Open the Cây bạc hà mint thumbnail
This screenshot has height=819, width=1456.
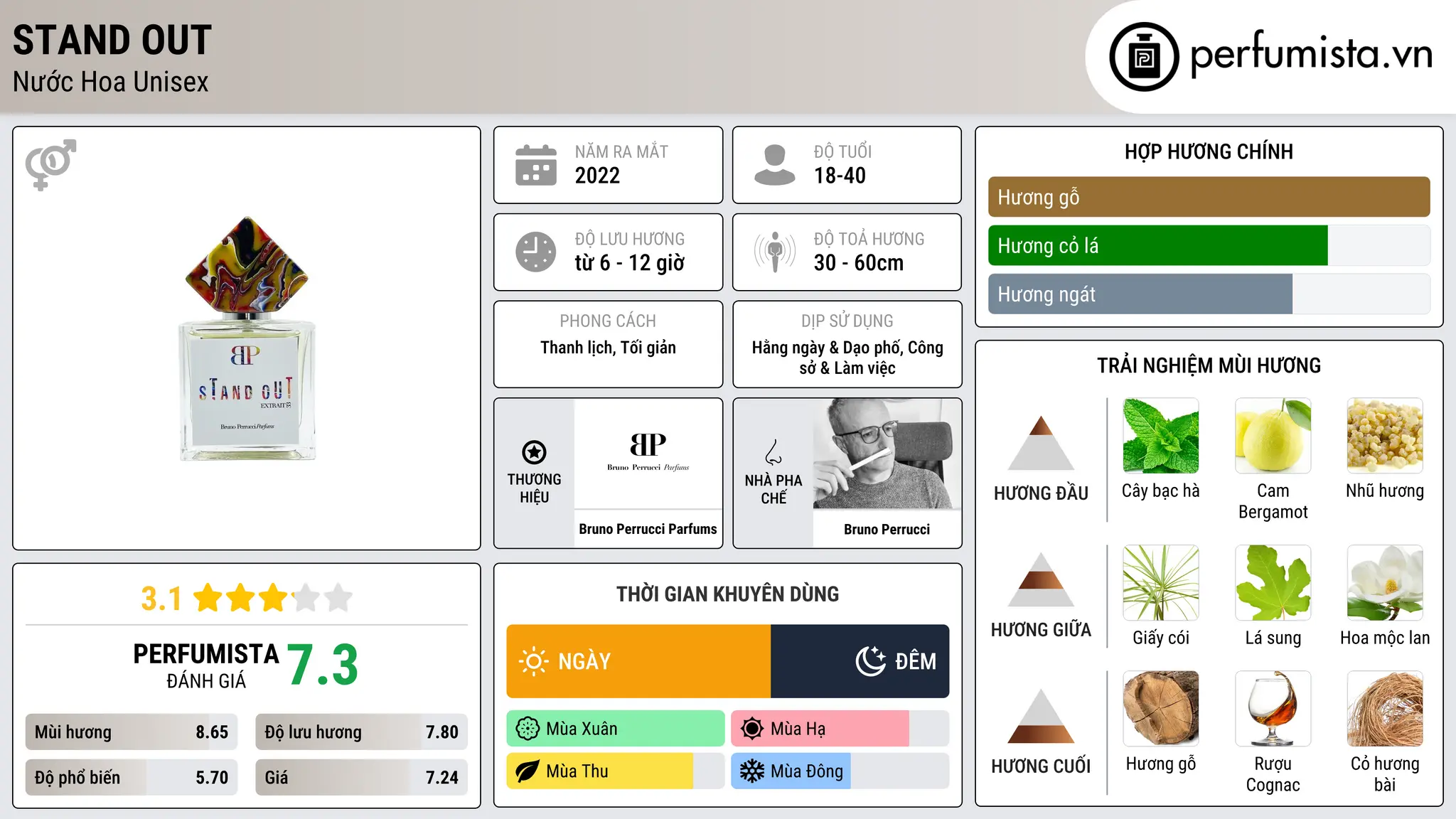click(1161, 436)
